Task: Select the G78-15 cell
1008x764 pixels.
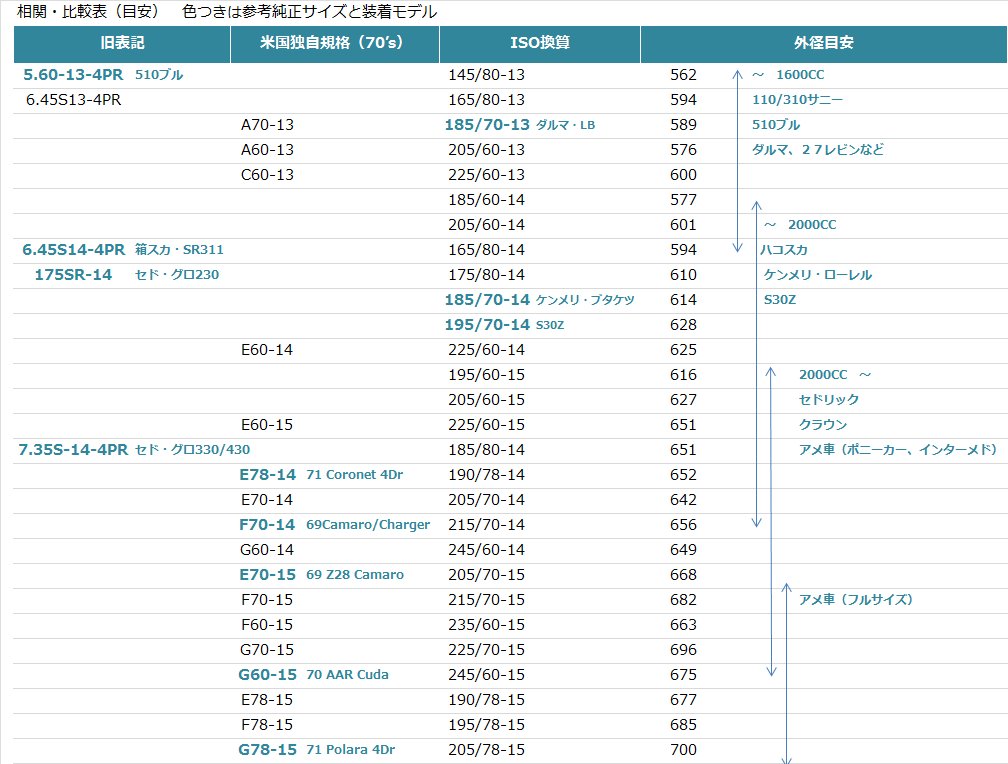Action: (x=267, y=750)
